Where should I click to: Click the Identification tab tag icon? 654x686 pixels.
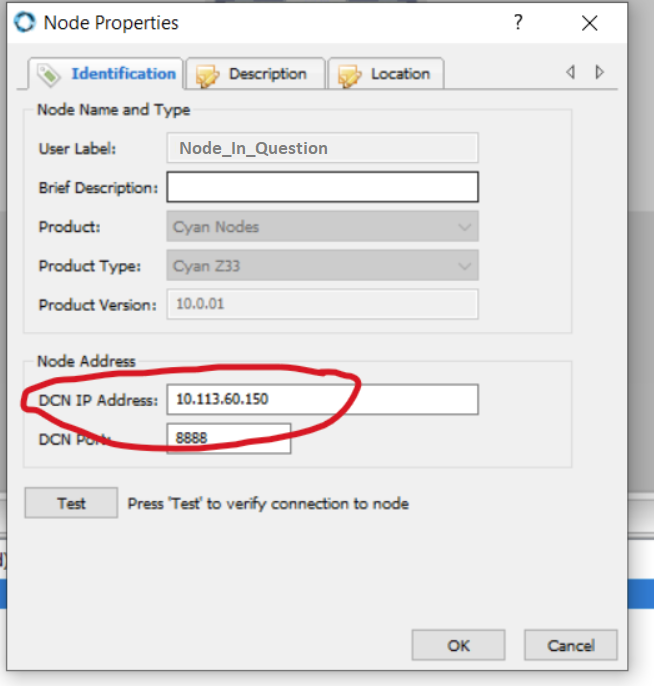pyautogui.click(x=49, y=74)
